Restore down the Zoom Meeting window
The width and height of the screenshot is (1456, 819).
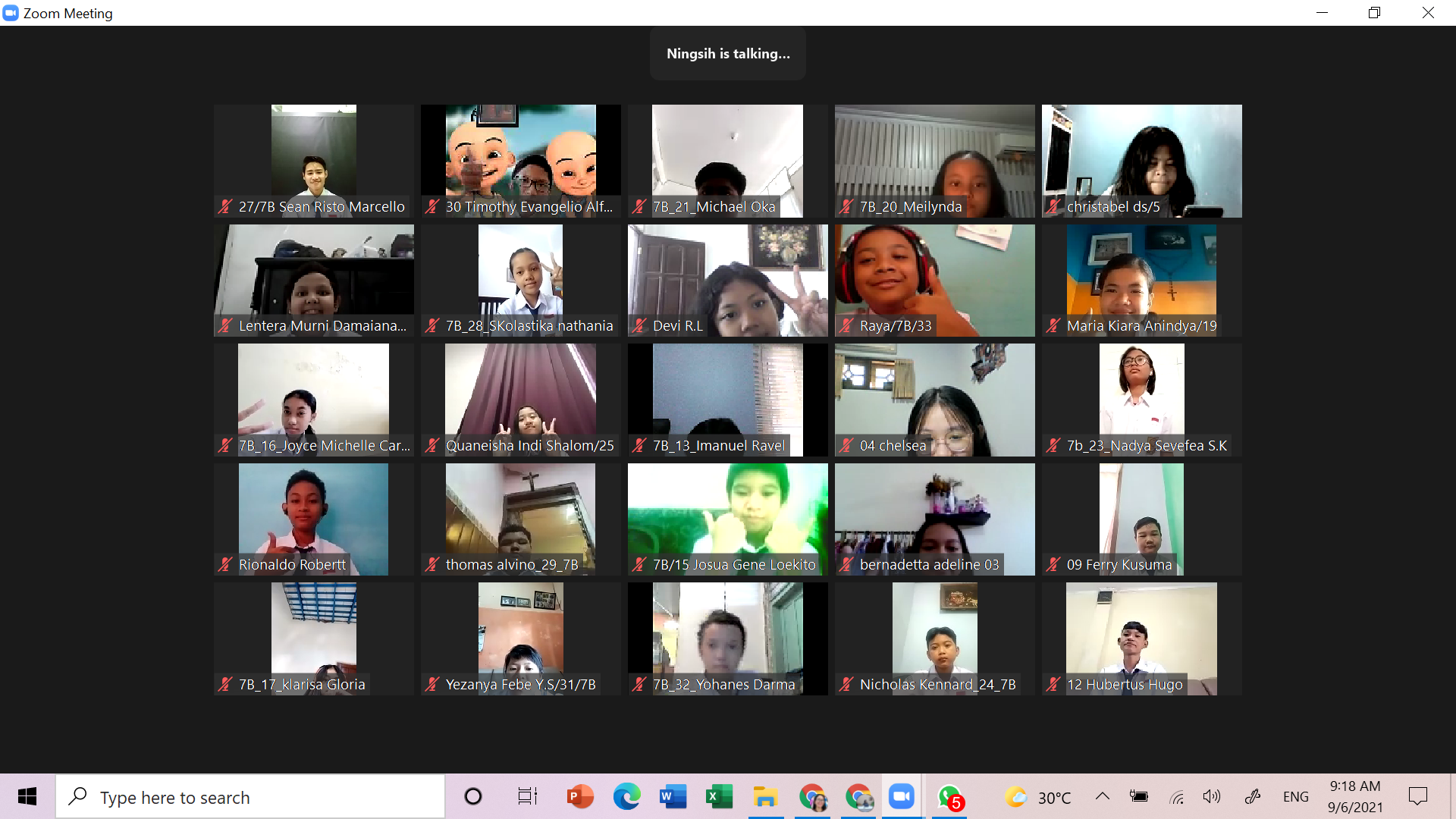1374,13
